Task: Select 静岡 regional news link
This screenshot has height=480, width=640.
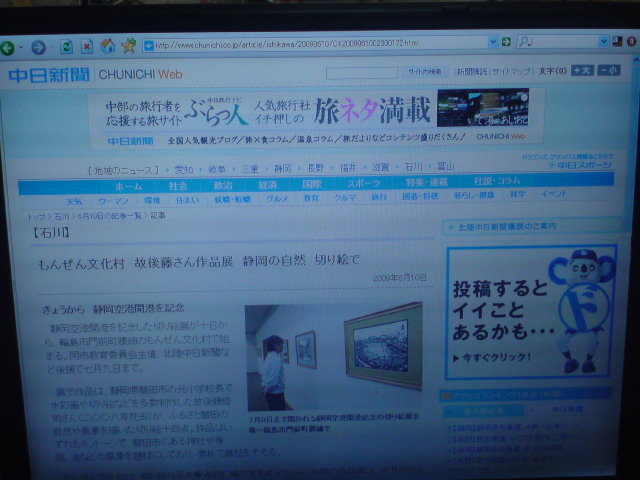Action: 282,168
